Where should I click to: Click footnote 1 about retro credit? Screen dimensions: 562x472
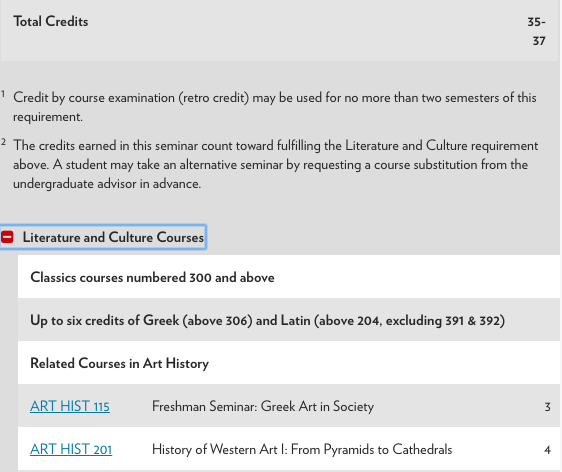pyautogui.click(x=275, y=107)
